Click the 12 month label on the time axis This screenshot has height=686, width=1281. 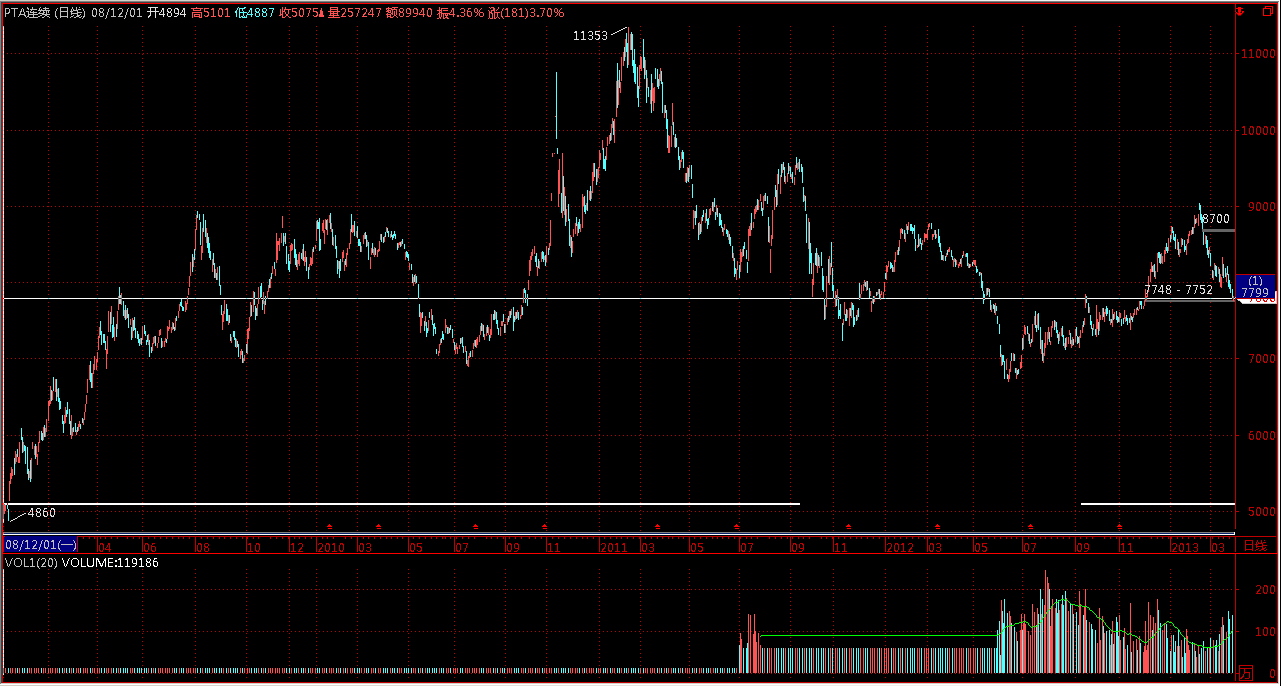[295, 546]
